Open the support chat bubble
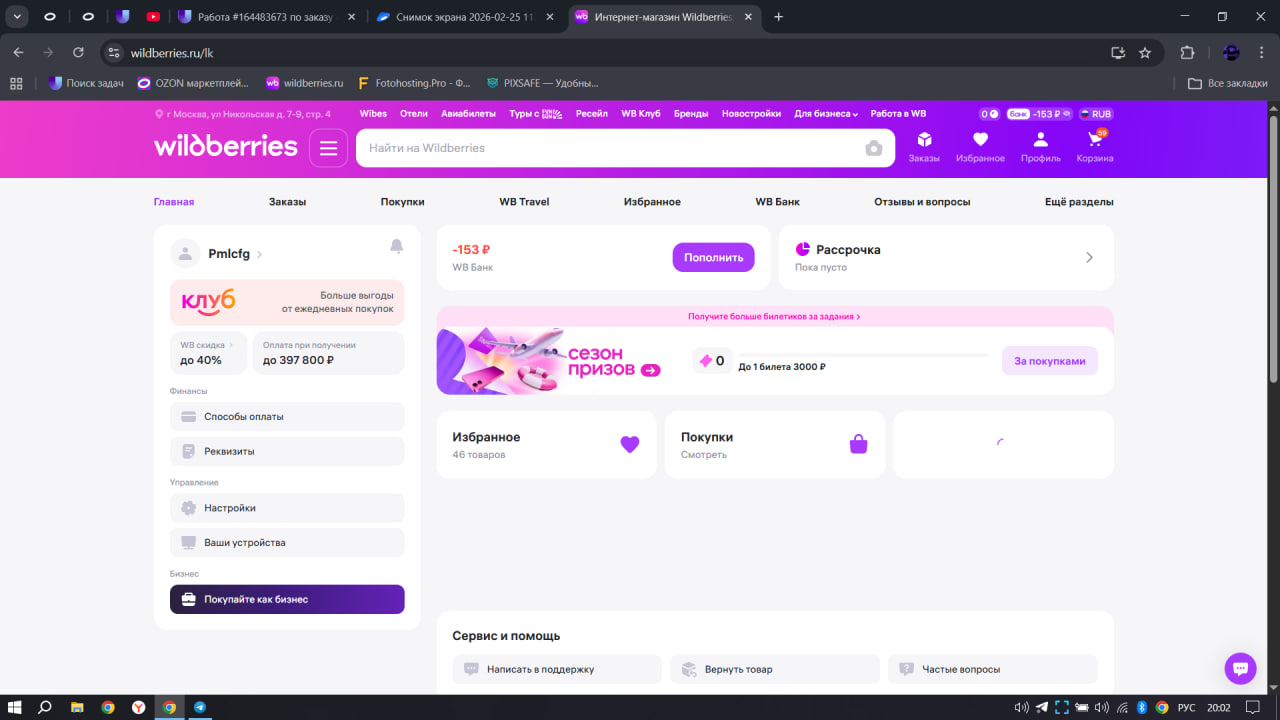The width and height of the screenshot is (1280, 720). (x=1240, y=668)
